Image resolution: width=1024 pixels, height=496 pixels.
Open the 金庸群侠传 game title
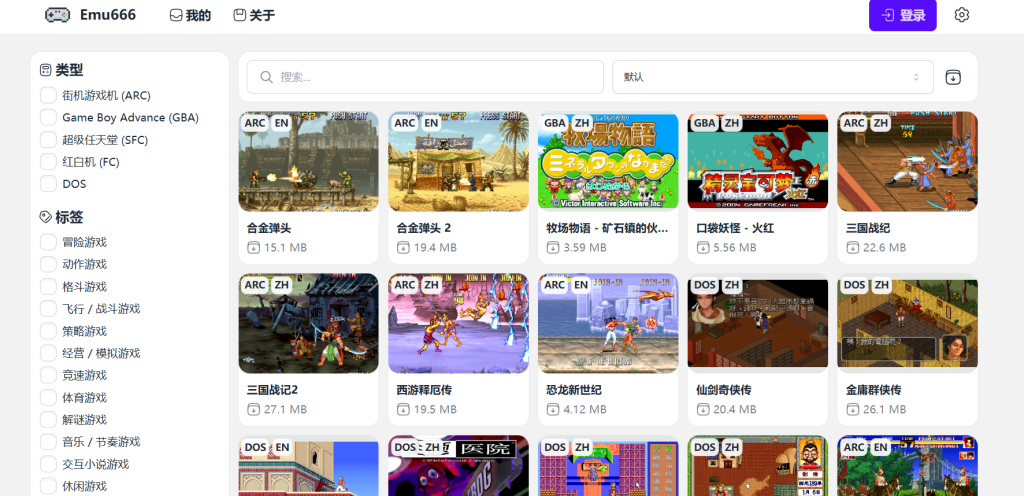click(x=874, y=390)
